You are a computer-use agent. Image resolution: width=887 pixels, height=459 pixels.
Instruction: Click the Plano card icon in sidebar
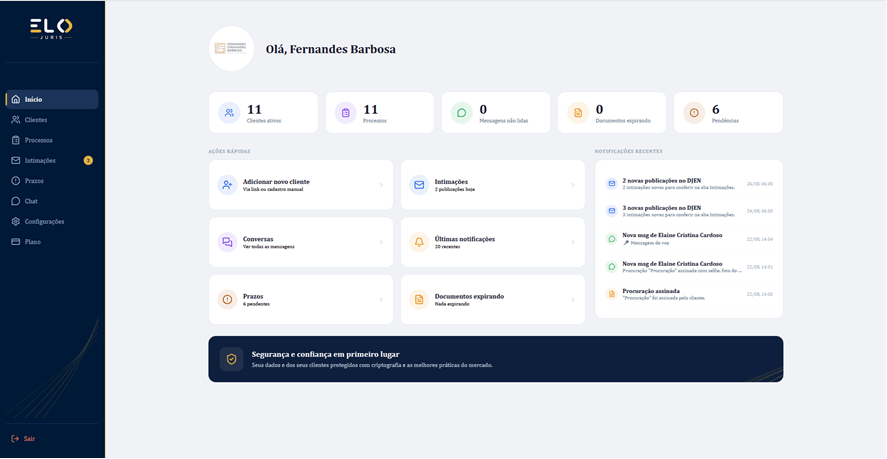(x=16, y=242)
